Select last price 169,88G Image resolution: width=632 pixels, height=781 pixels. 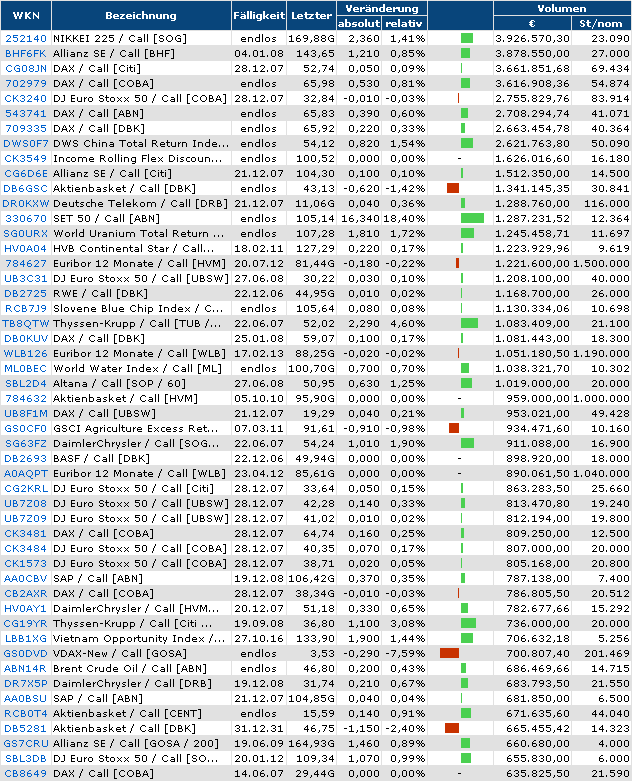311,38
